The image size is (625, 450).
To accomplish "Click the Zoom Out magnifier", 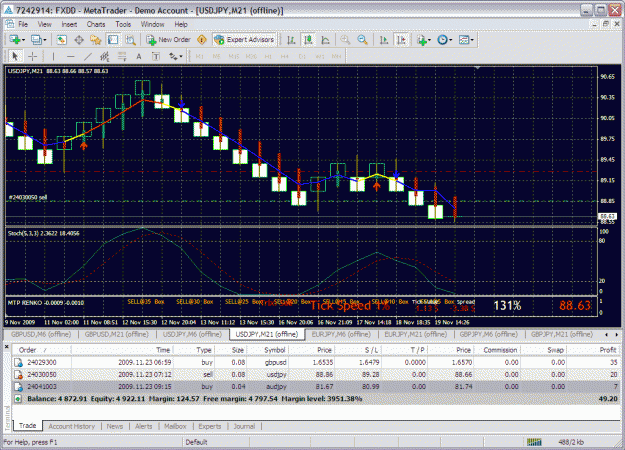I will coord(362,40).
